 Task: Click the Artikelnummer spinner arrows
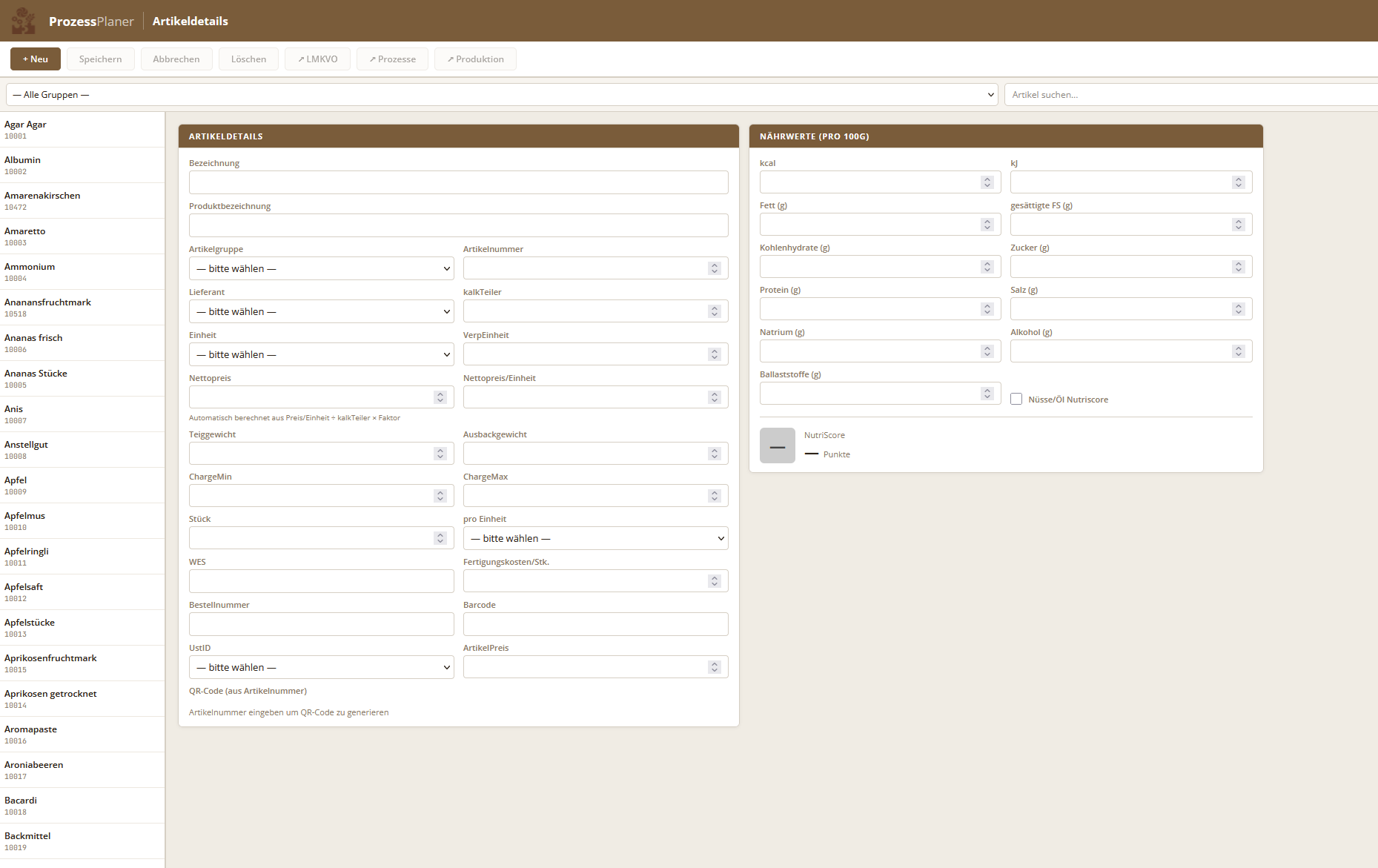714,268
